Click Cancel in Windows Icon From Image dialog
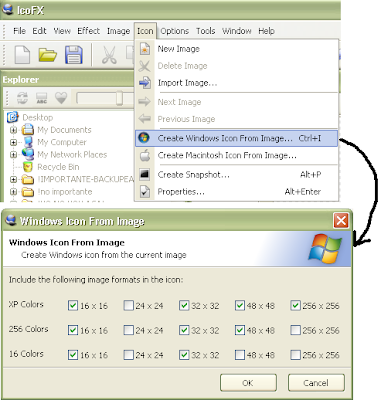This screenshot has width=381, height=400. [316, 383]
